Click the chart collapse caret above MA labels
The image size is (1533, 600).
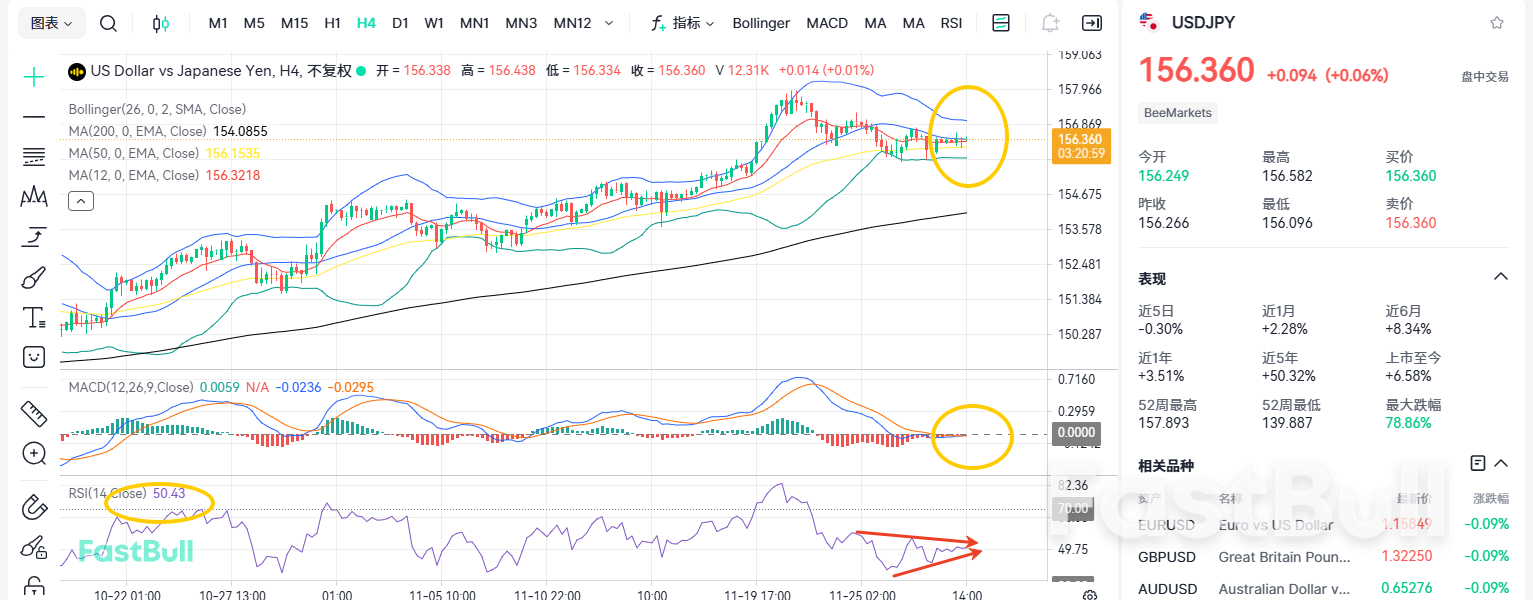(x=80, y=200)
